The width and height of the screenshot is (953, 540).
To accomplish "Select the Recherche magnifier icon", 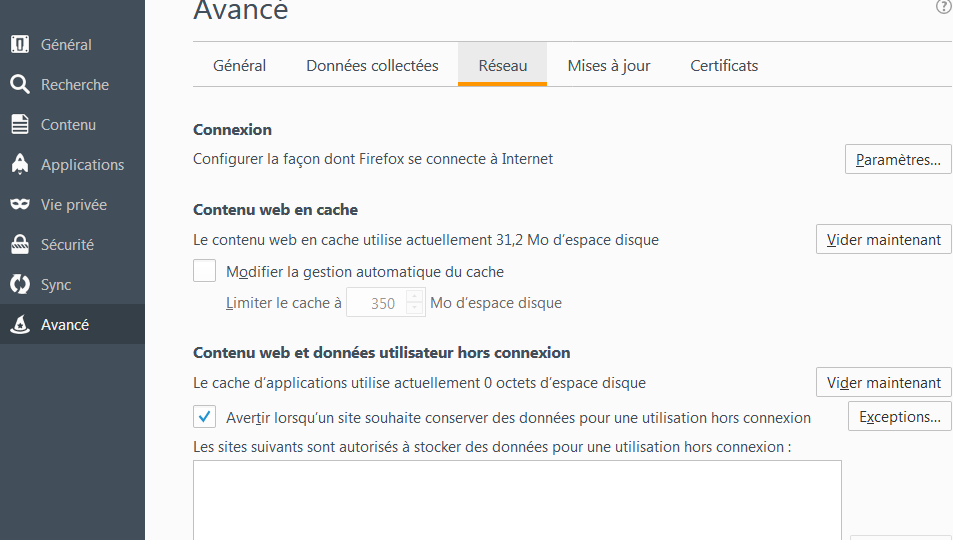I will [x=20, y=85].
